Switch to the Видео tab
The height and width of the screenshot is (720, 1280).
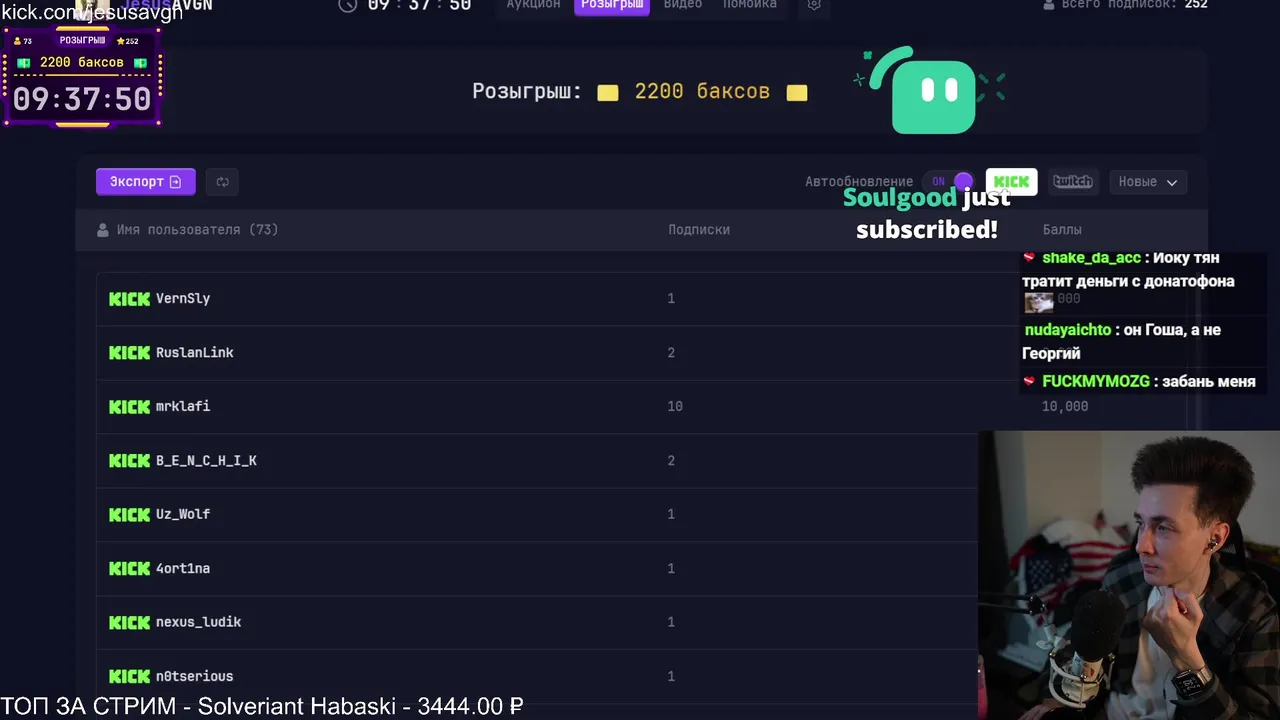pos(683,5)
